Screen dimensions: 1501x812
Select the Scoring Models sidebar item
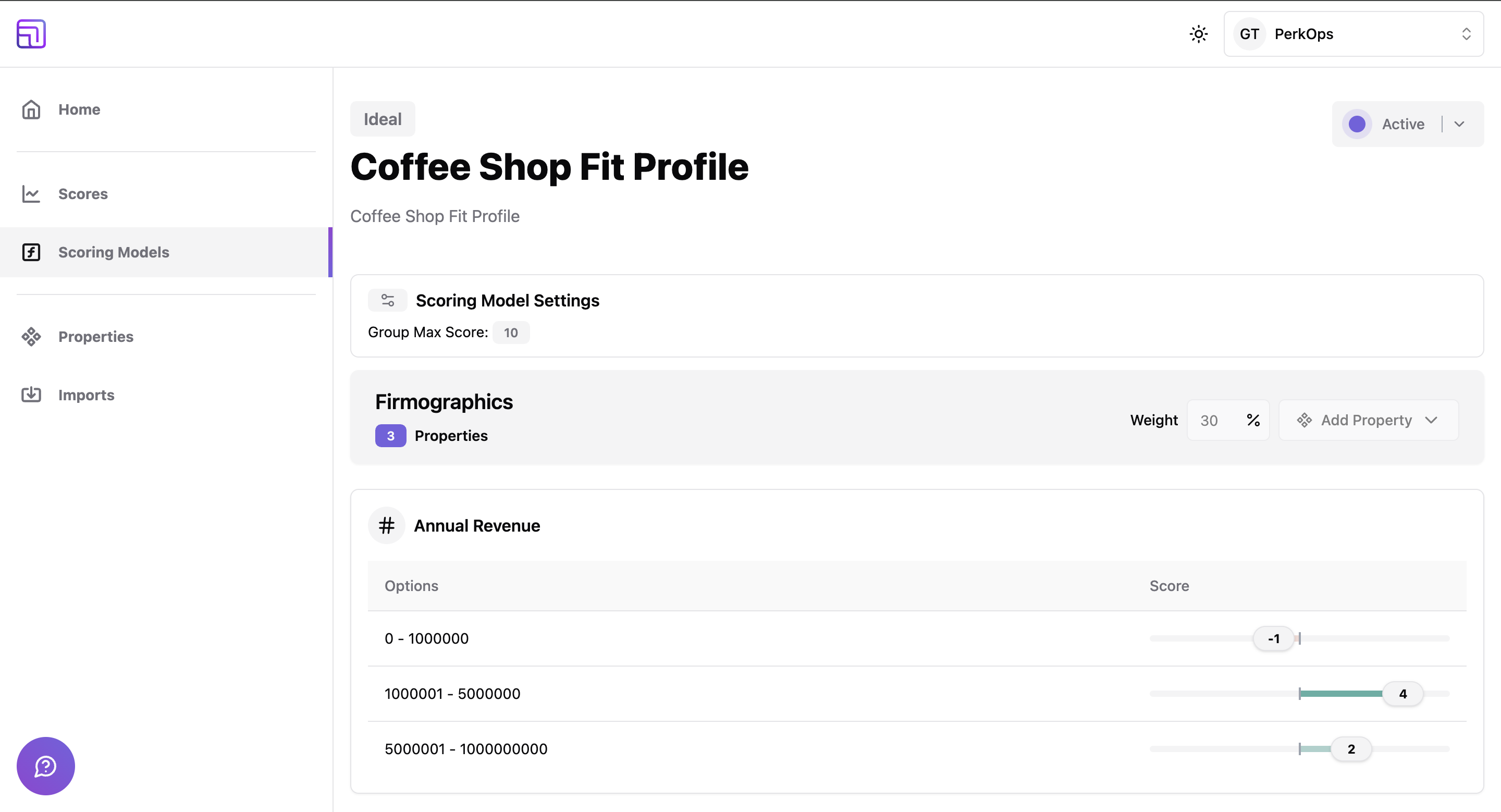(x=114, y=252)
